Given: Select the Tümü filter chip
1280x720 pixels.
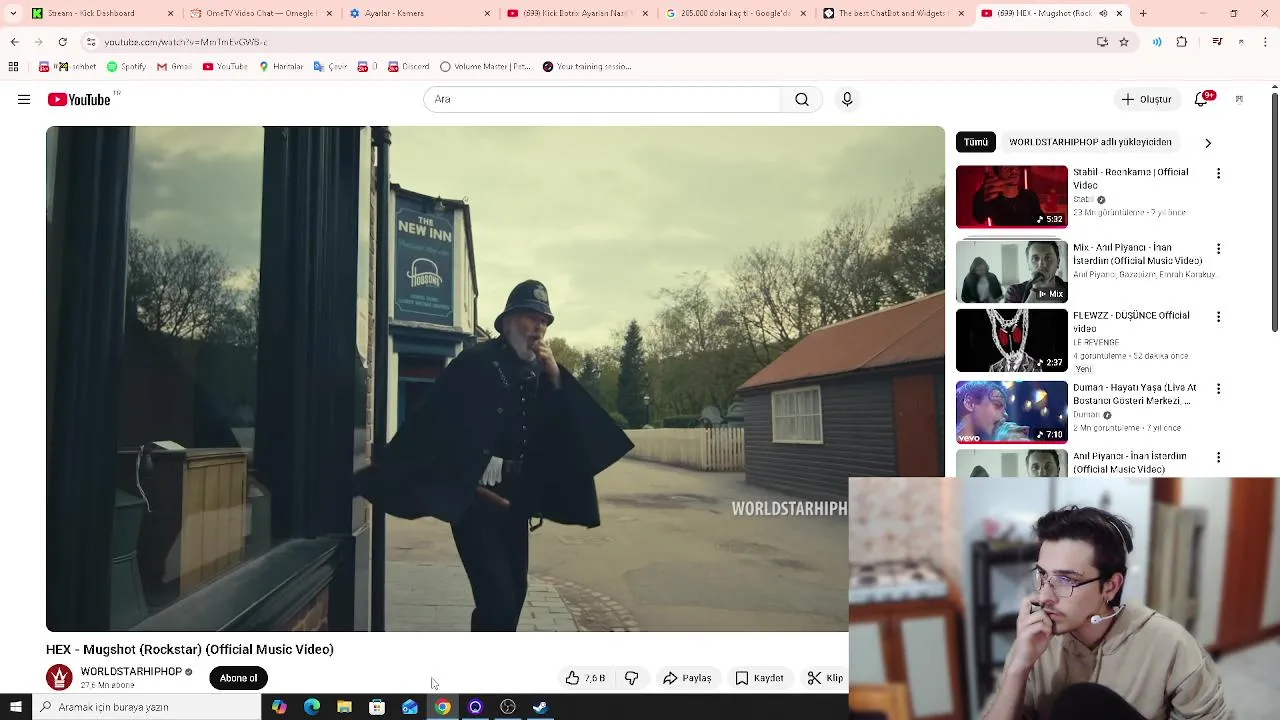Looking at the screenshot, I should [976, 142].
